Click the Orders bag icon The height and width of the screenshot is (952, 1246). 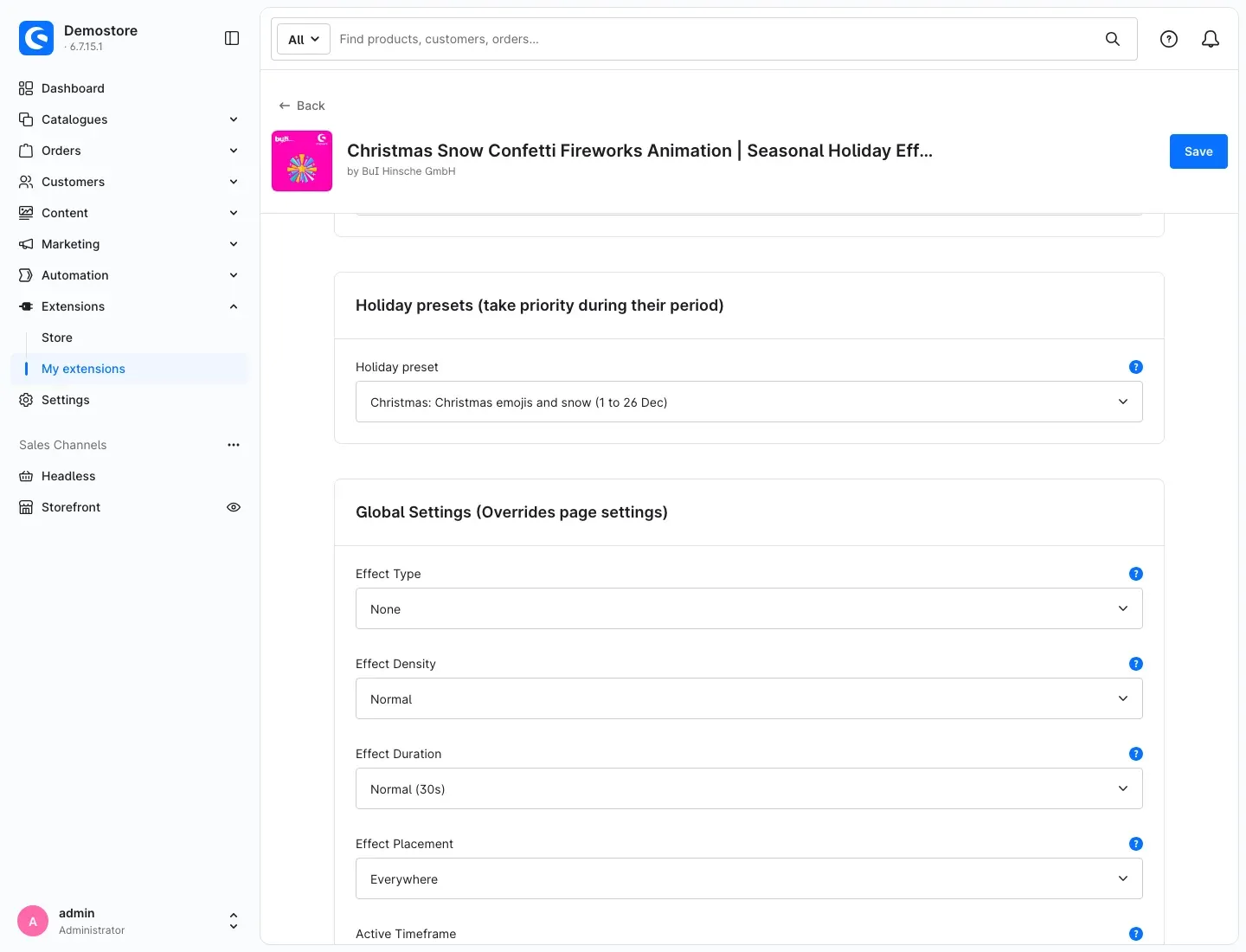pos(26,151)
